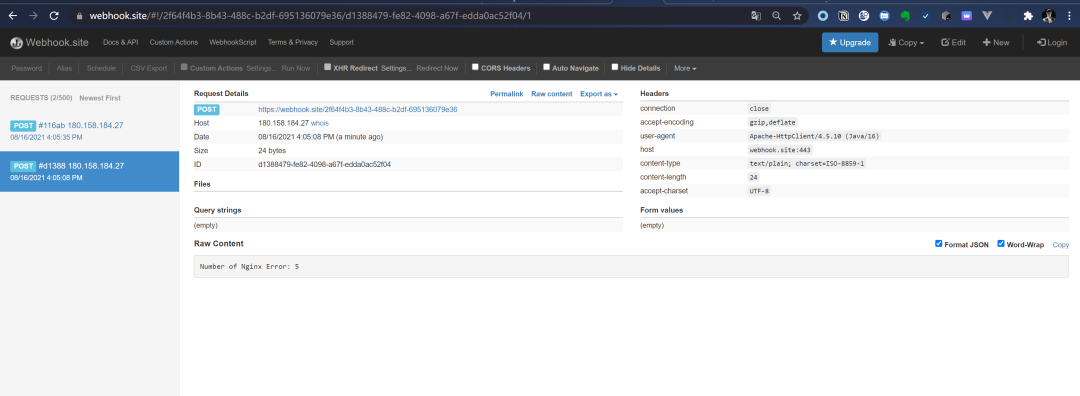Click the raw content text box
This screenshot has width=1080, height=396.
pos(632,267)
